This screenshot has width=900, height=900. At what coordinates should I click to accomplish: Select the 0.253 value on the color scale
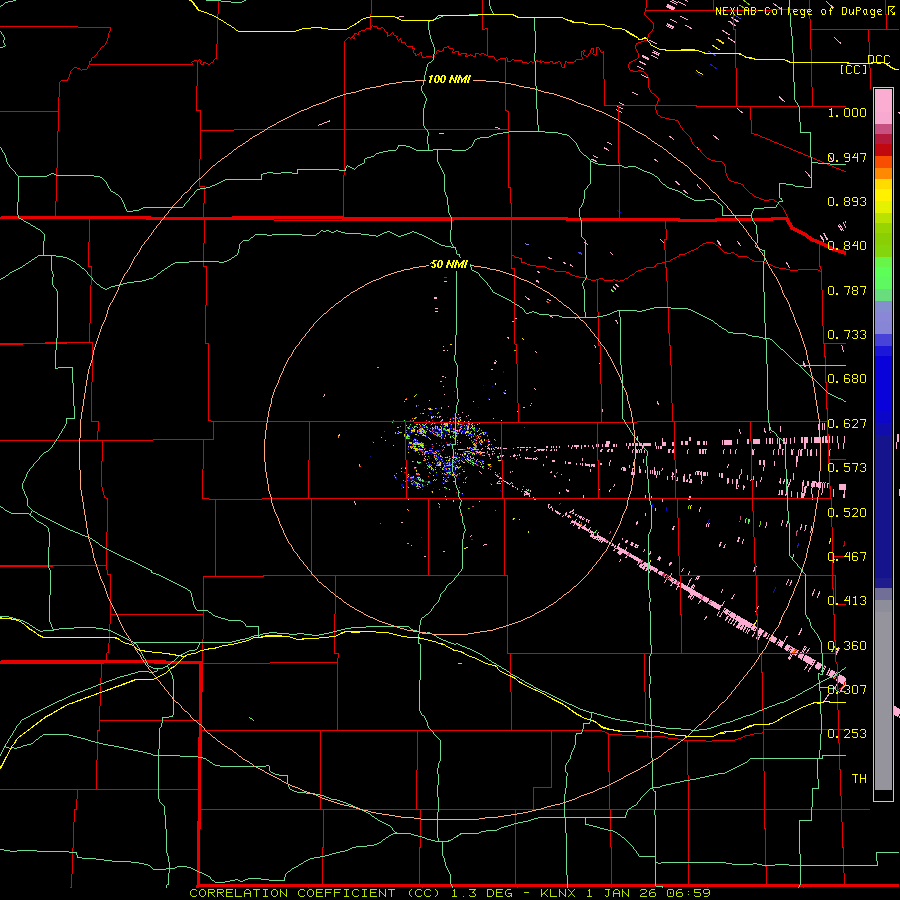click(847, 734)
